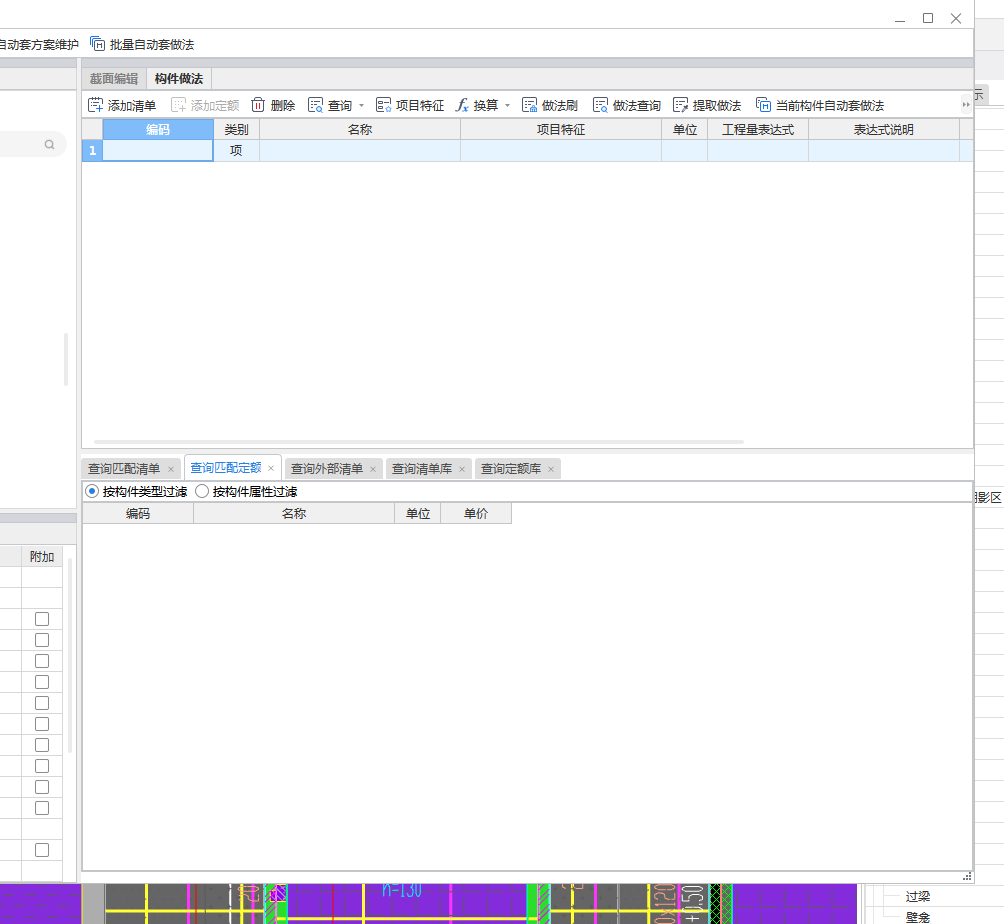Close the 查询外部清单 tab
Viewport: 1004px width, 924px height.
[x=373, y=469]
